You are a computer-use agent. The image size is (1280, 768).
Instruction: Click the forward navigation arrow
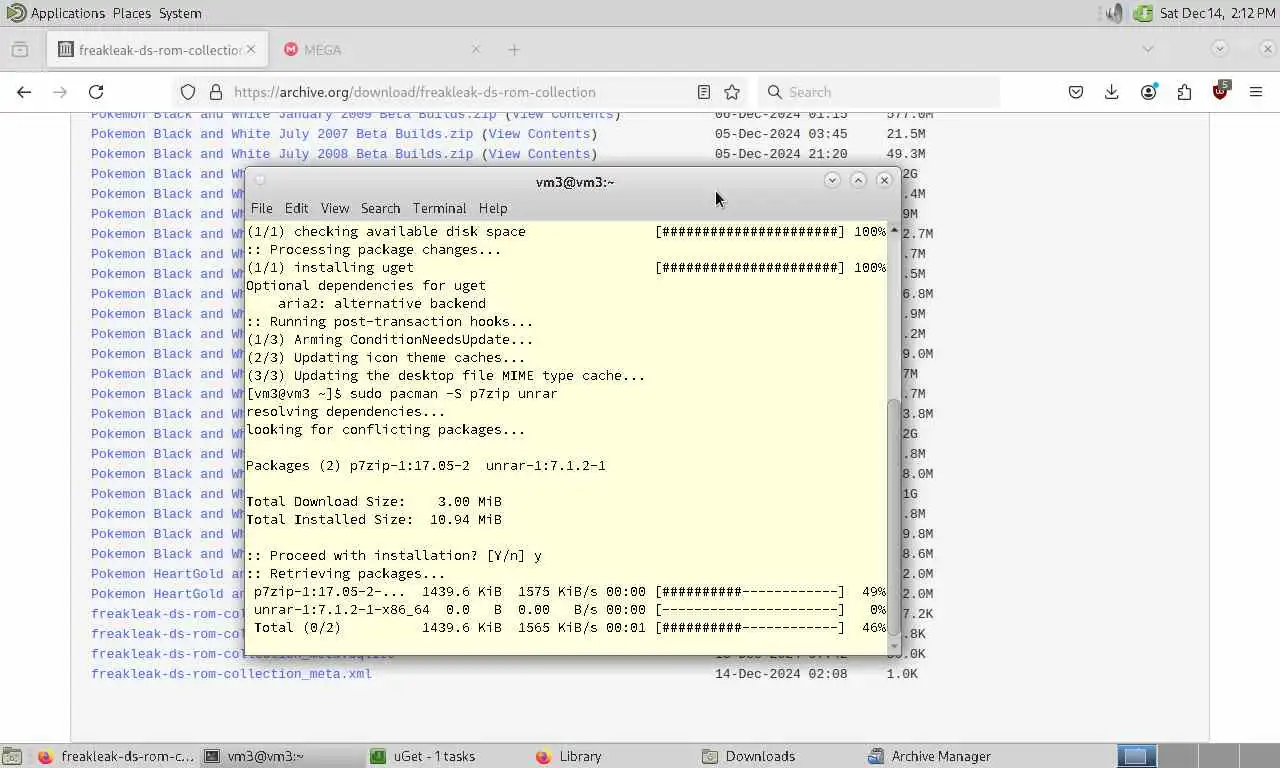pyautogui.click(x=60, y=92)
